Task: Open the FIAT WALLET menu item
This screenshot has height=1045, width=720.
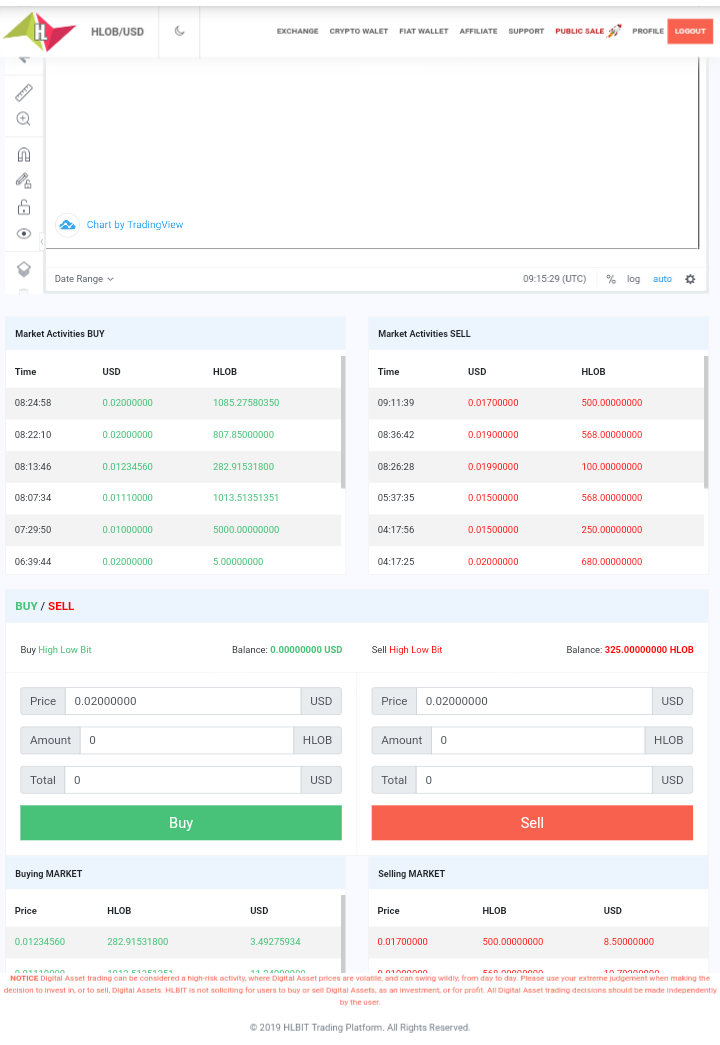Action: (x=424, y=31)
